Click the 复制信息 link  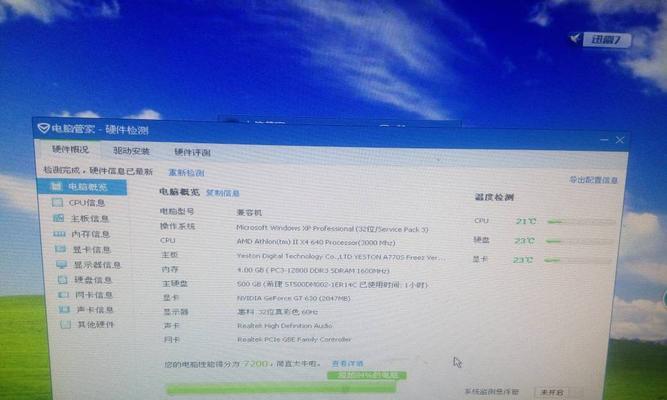[222, 193]
